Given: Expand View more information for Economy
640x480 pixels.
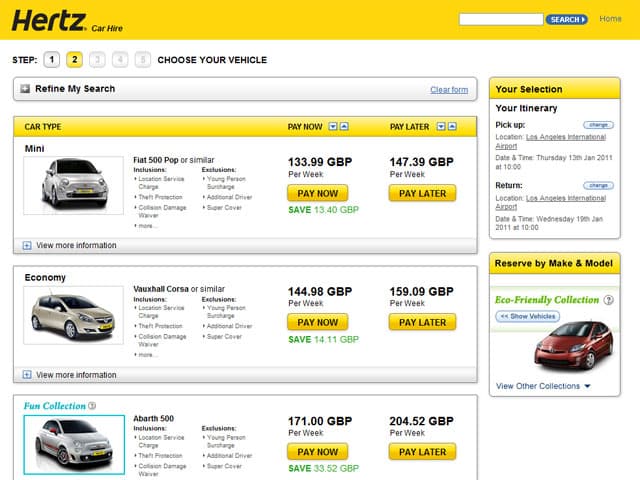Looking at the screenshot, I should click(26, 375).
